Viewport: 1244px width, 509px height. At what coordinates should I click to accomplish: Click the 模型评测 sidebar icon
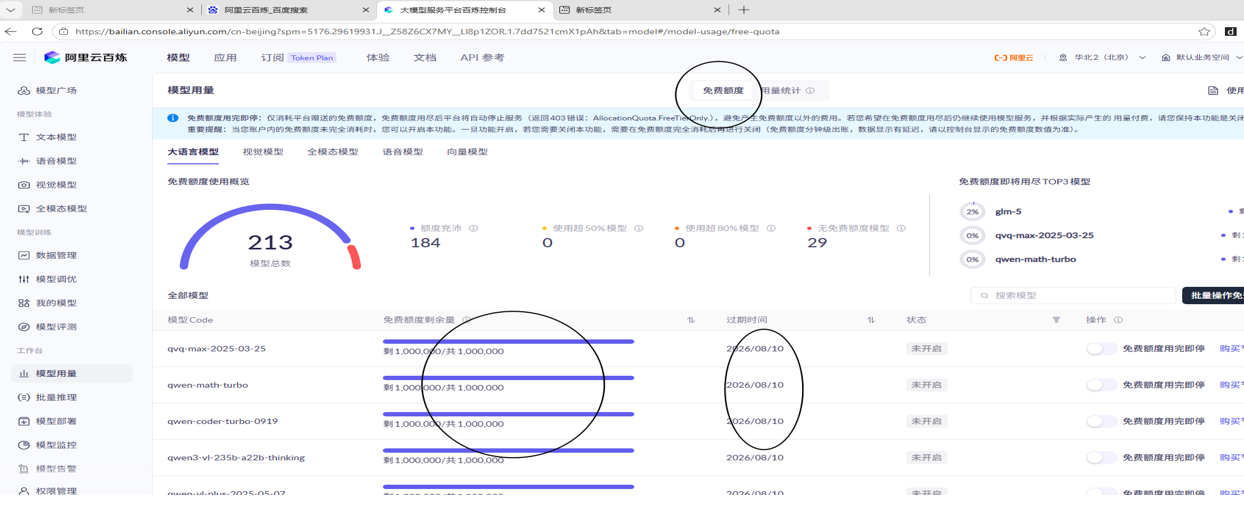[24, 327]
